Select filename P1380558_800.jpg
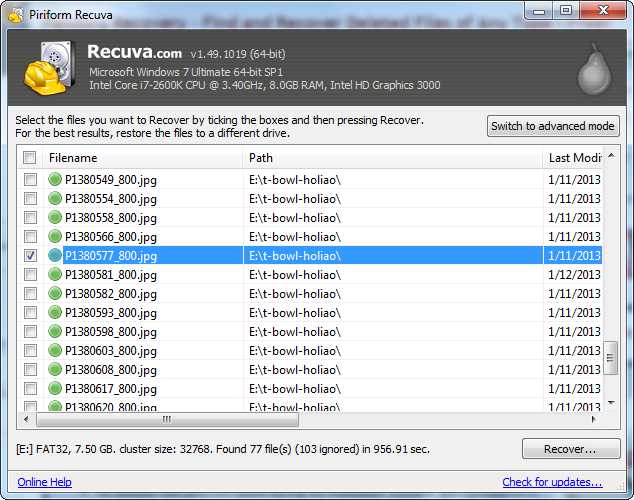Screen dimensions: 634x500 coord(111,218)
